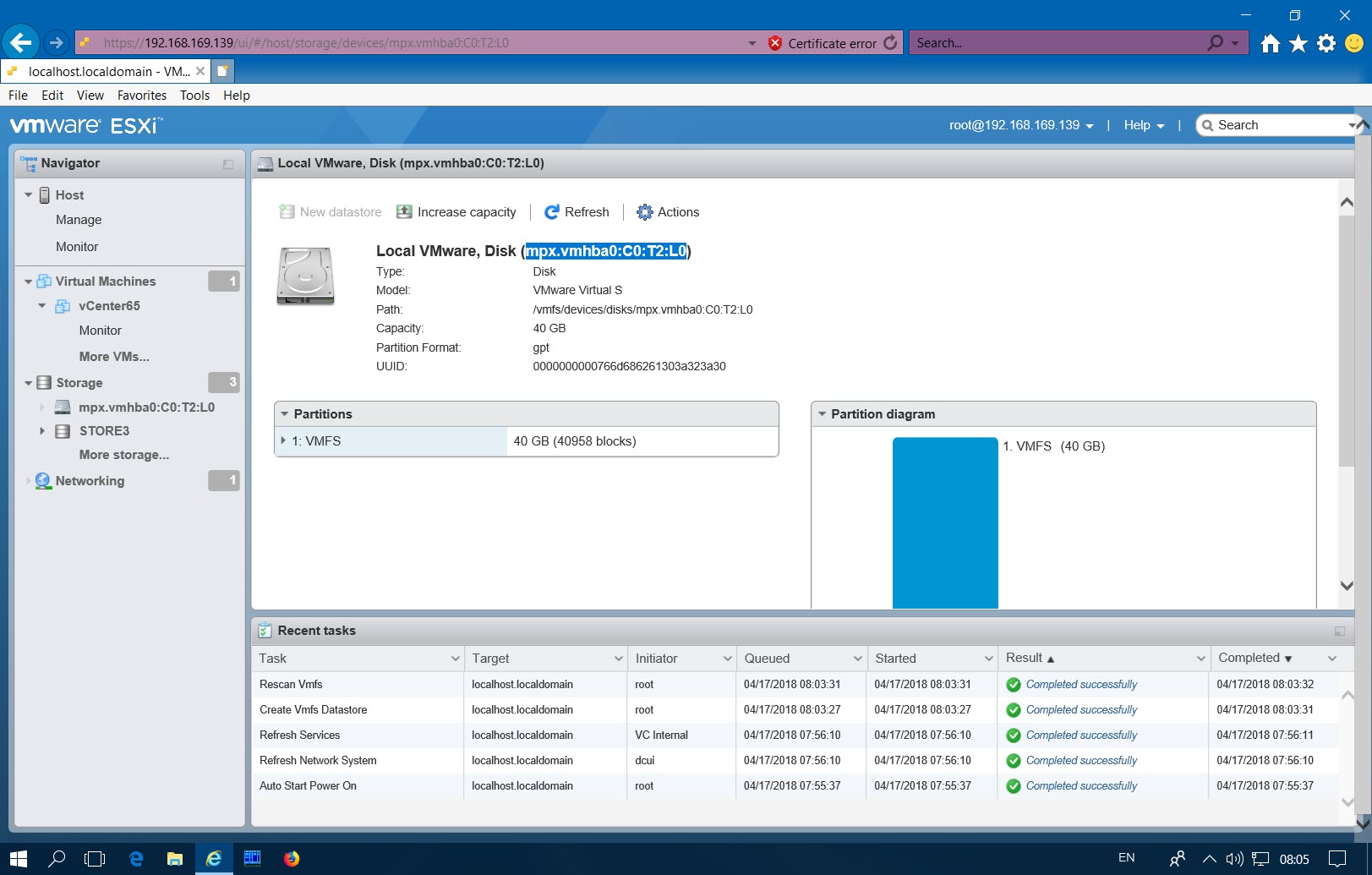The image size is (1372, 875).
Task: Click the vCenter65 virtual machine icon
Action: tap(63, 306)
